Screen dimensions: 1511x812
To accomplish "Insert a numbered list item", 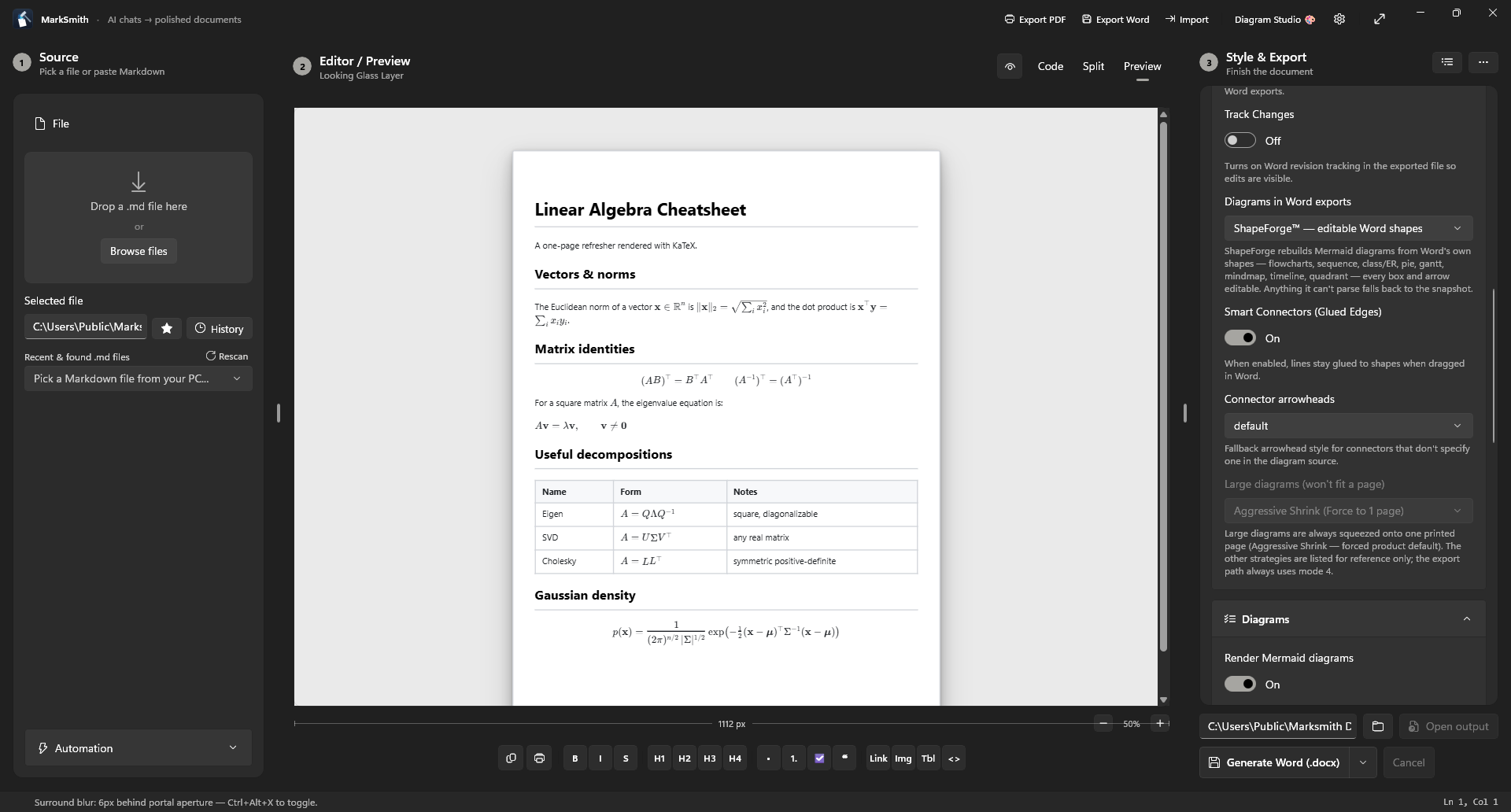I will tap(793, 758).
